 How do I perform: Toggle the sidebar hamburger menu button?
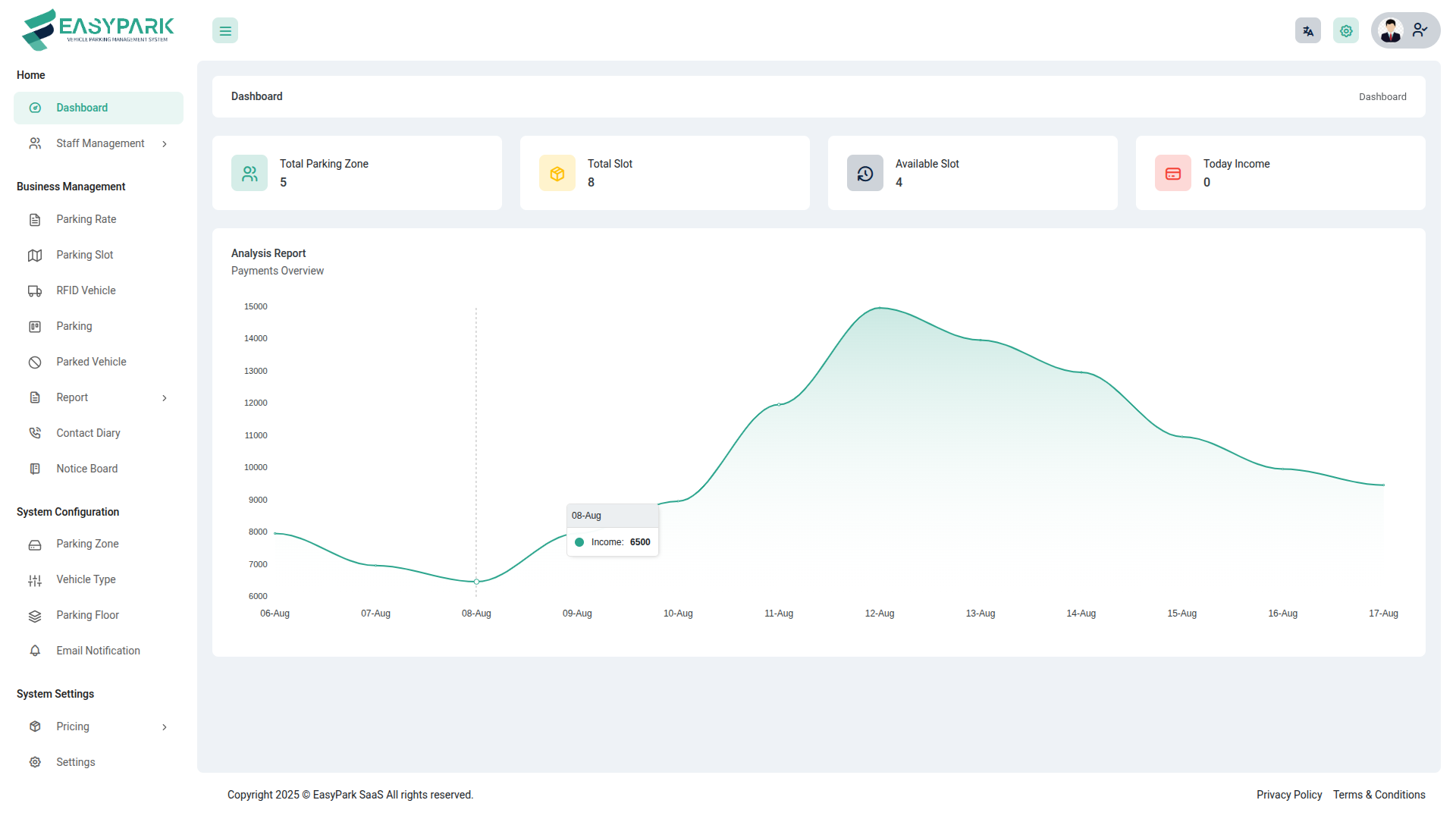[225, 31]
